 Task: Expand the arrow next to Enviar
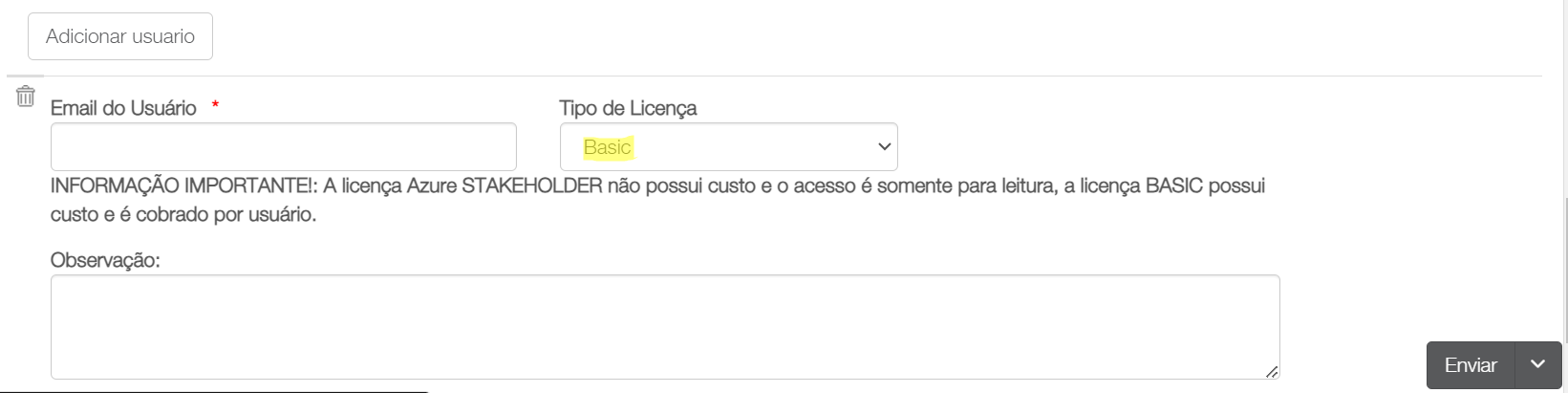(x=1537, y=364)
